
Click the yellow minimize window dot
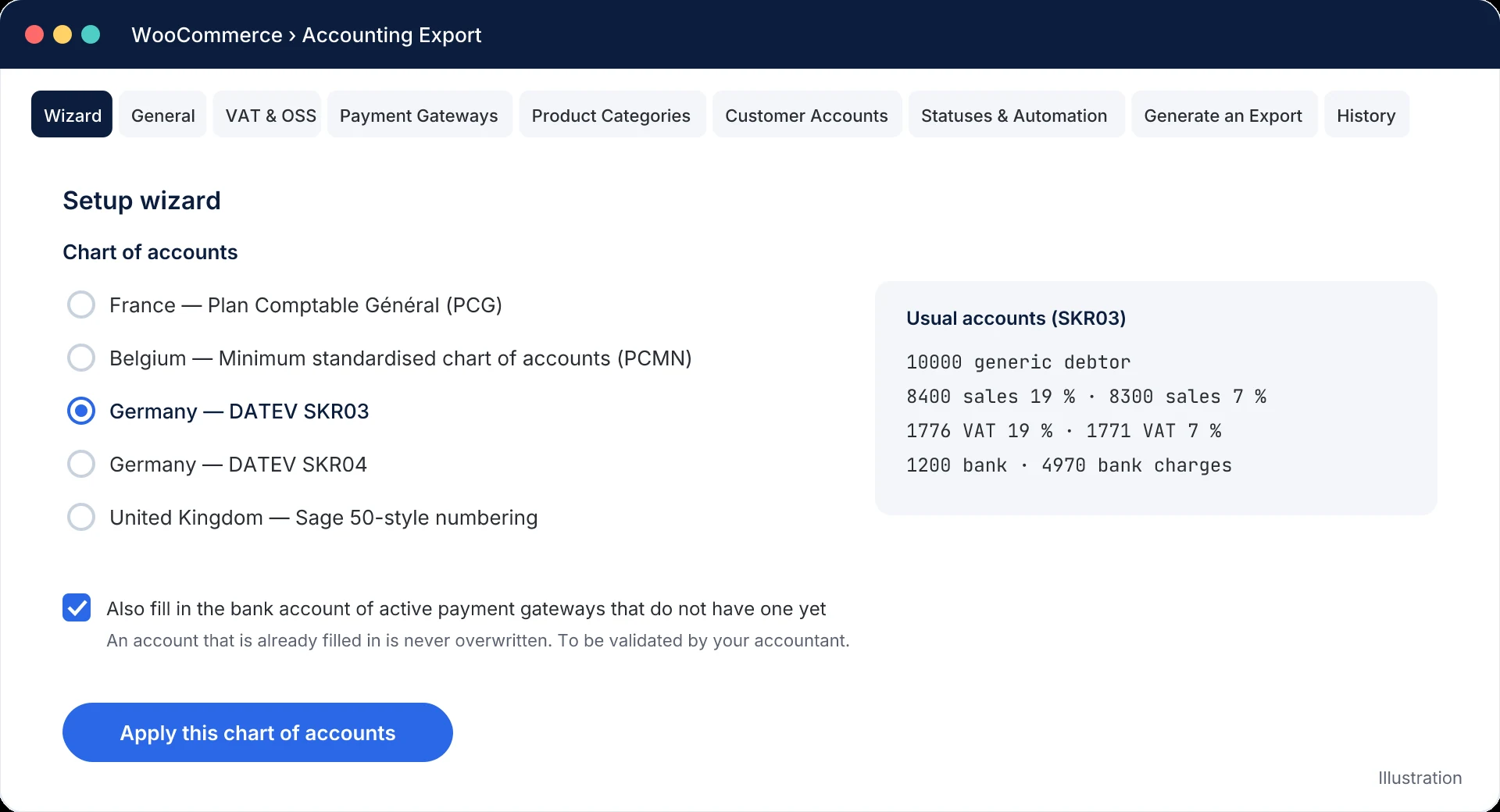click(x=62, y=34)
